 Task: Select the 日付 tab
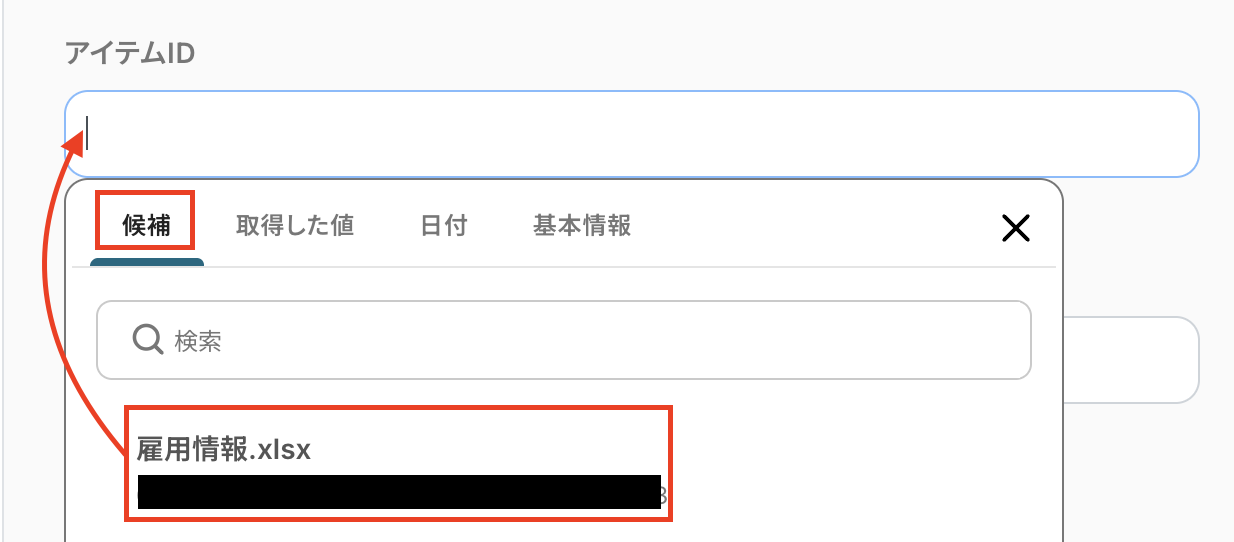pyautogui.click(x=444, y=225)
